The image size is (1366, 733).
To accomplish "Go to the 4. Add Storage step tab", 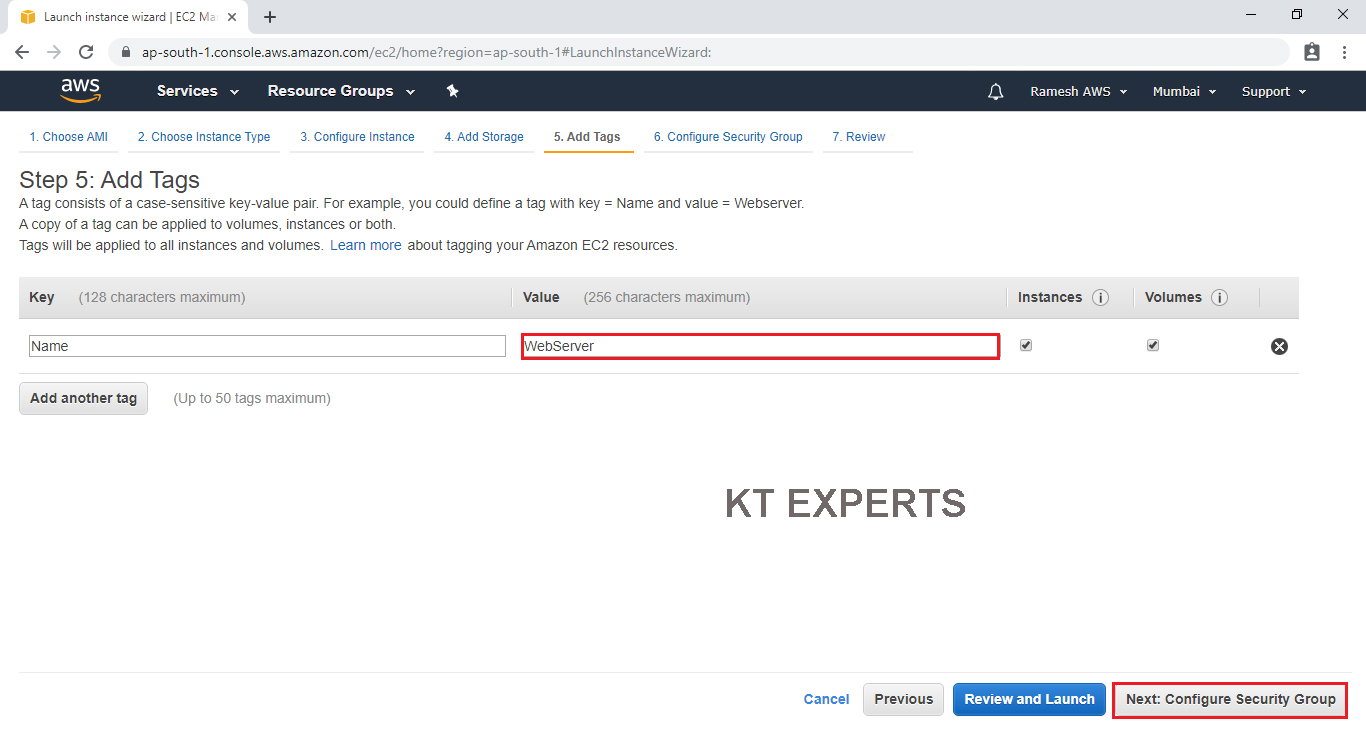I will [x=484, y=137].
